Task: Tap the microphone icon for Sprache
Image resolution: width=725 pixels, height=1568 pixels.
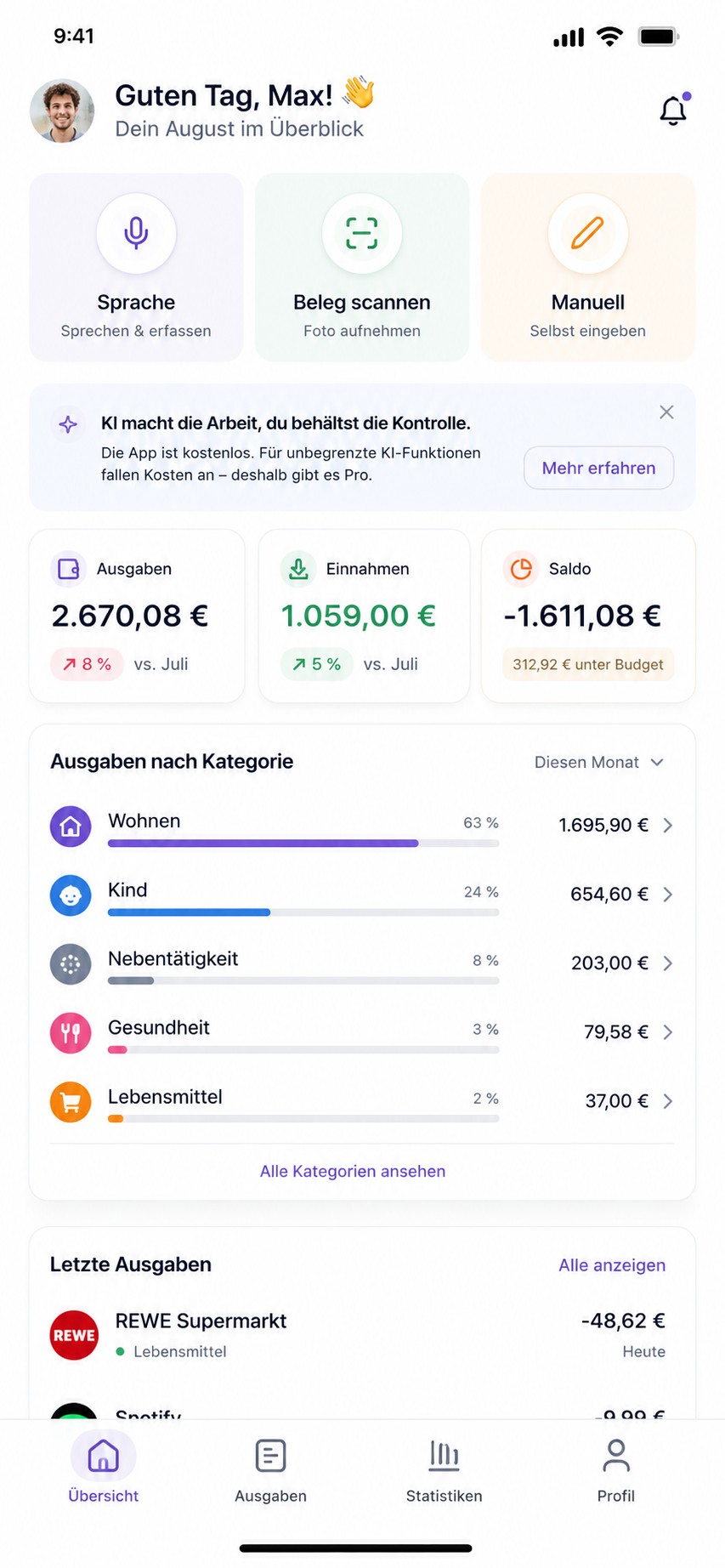Action: click(136, 232)
